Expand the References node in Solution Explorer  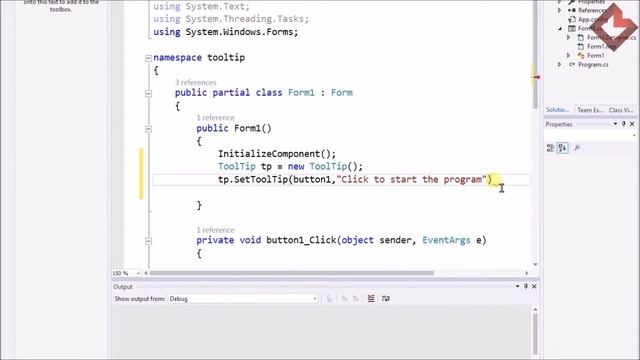[x=560, y=10]
